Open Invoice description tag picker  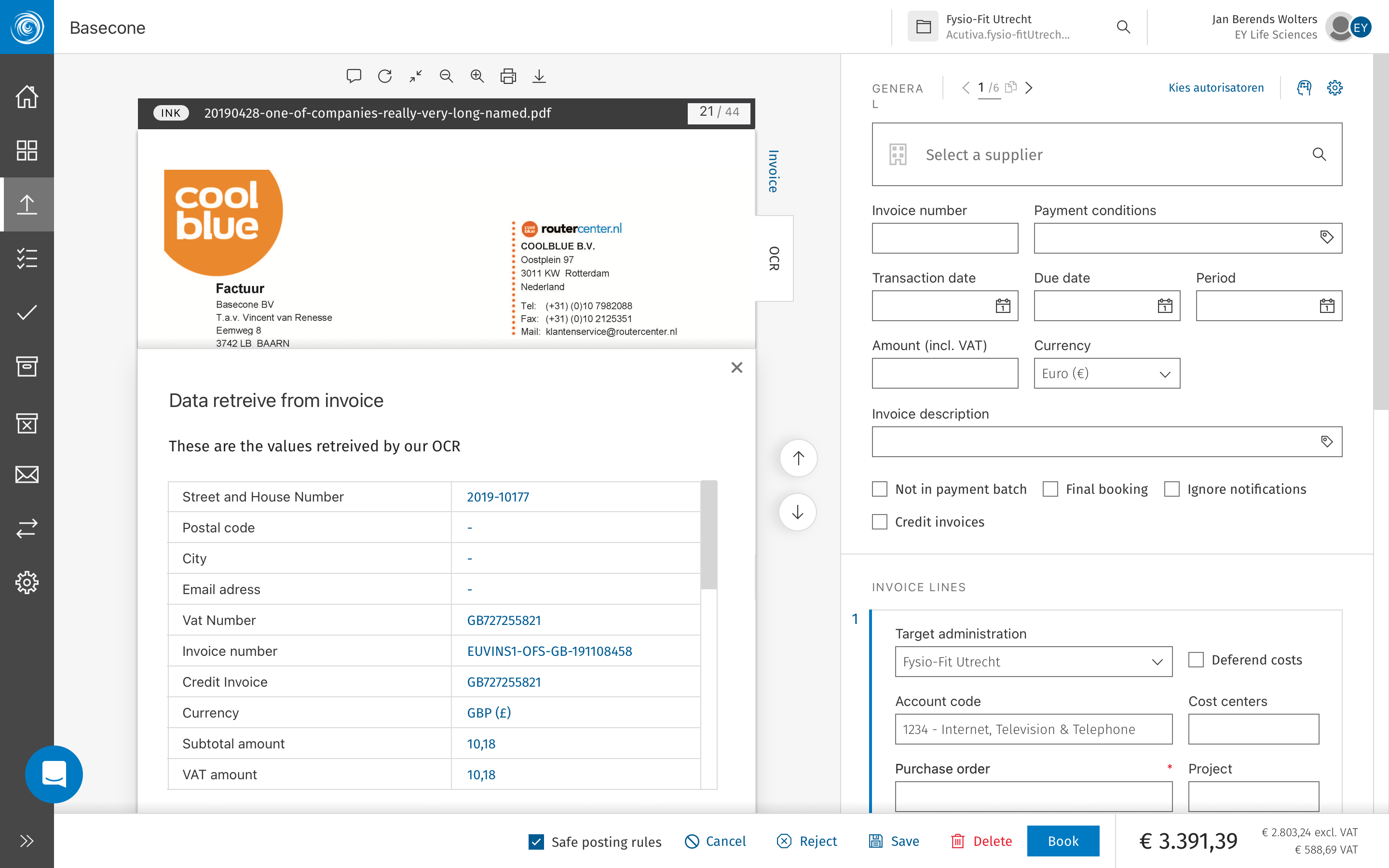(x=1326, y=441)
